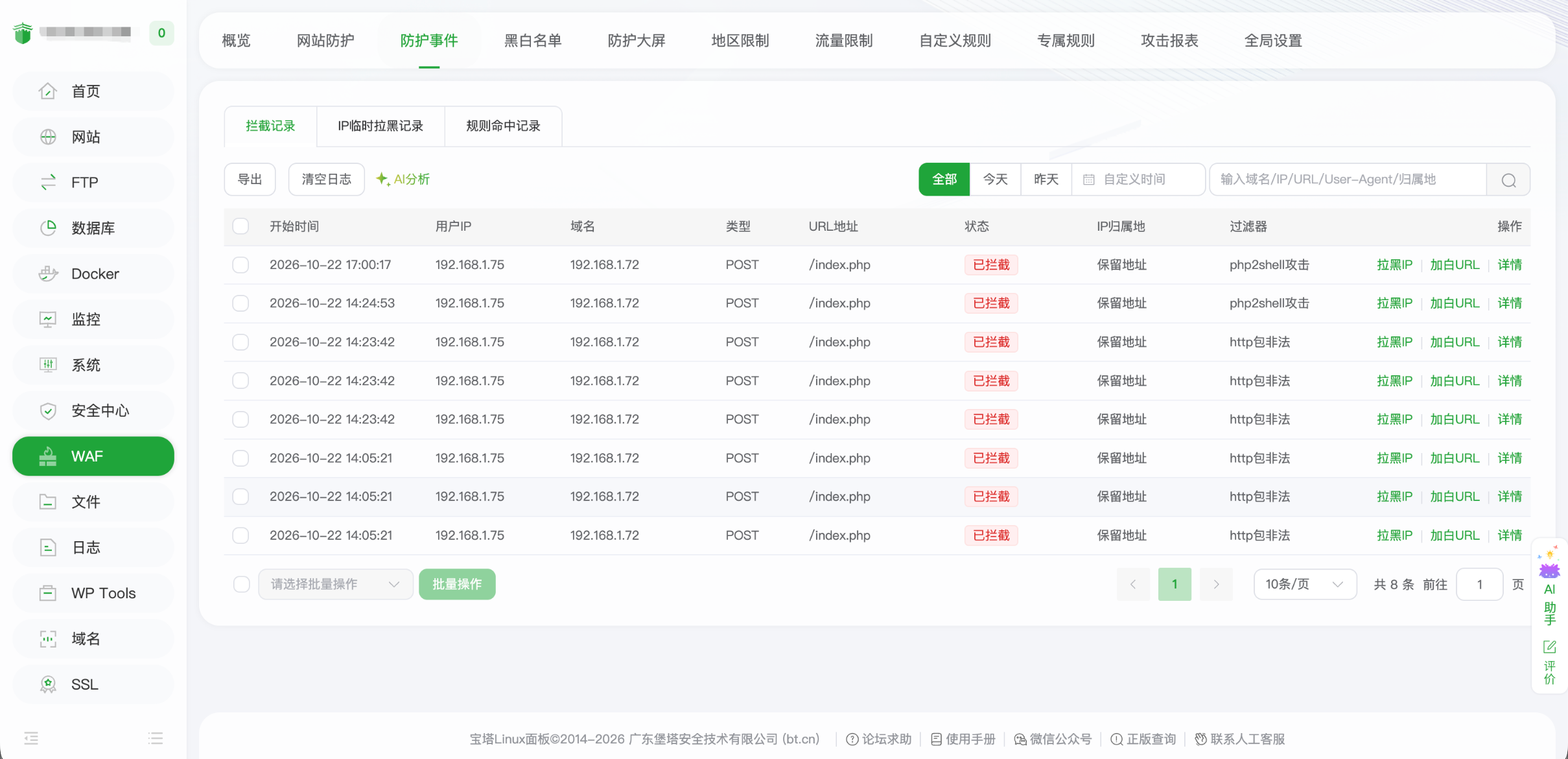Click the 域名 domain icon
Image resolution: width=1568 pixels, height=759 pixels.
[48, 638]
